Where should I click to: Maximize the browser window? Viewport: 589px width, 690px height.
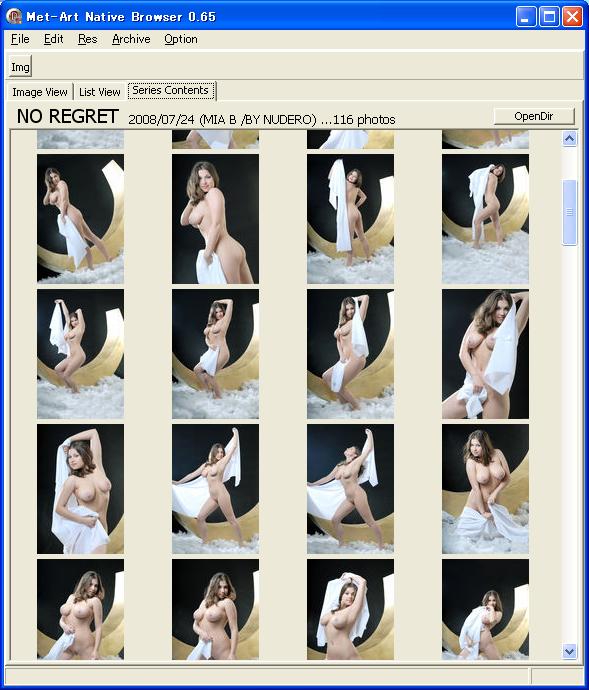point(549,17)
